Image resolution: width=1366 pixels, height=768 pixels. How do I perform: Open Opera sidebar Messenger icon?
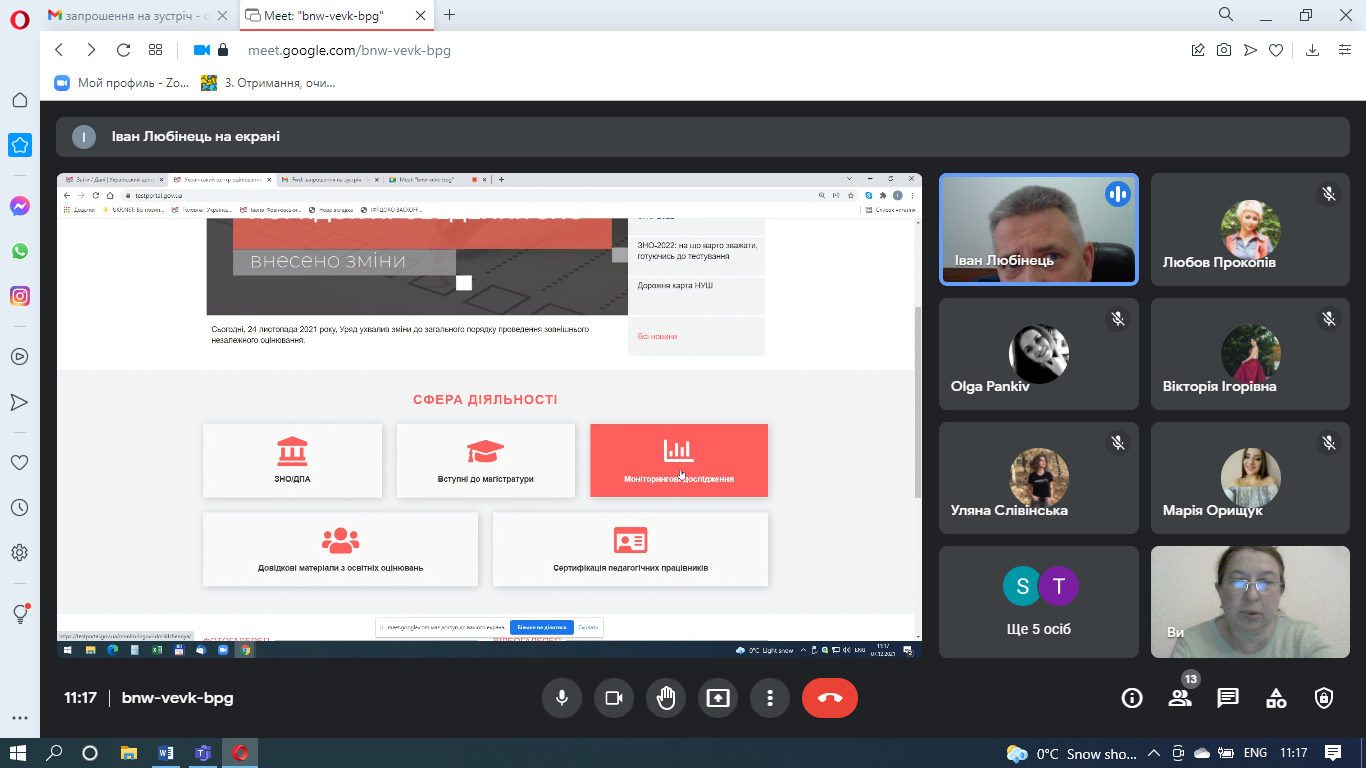(x=20, y=206)
